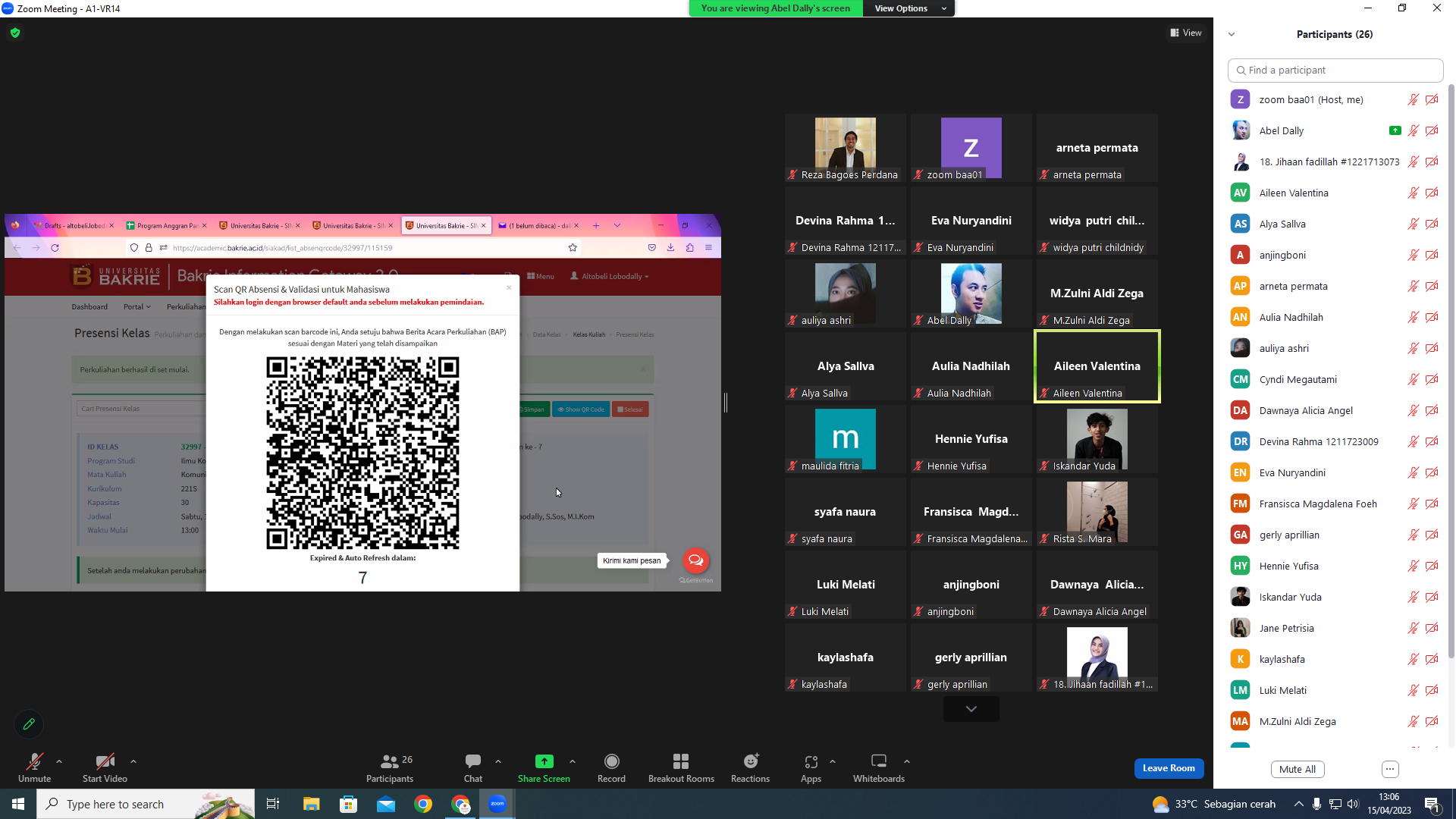
Task: Click the weather widget showing 33°C
Action: click(1213, 804)
